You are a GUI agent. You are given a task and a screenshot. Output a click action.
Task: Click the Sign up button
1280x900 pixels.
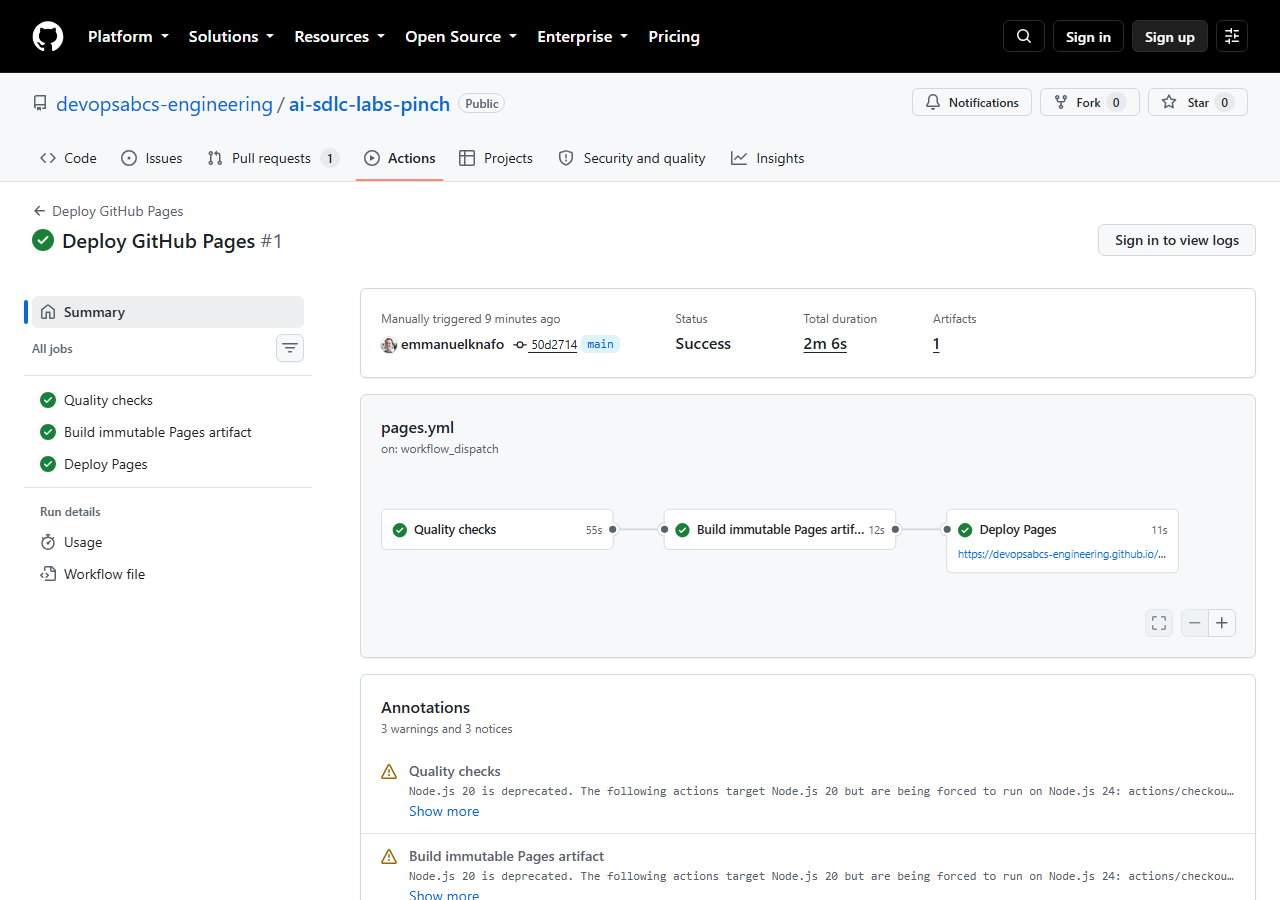1170,36
